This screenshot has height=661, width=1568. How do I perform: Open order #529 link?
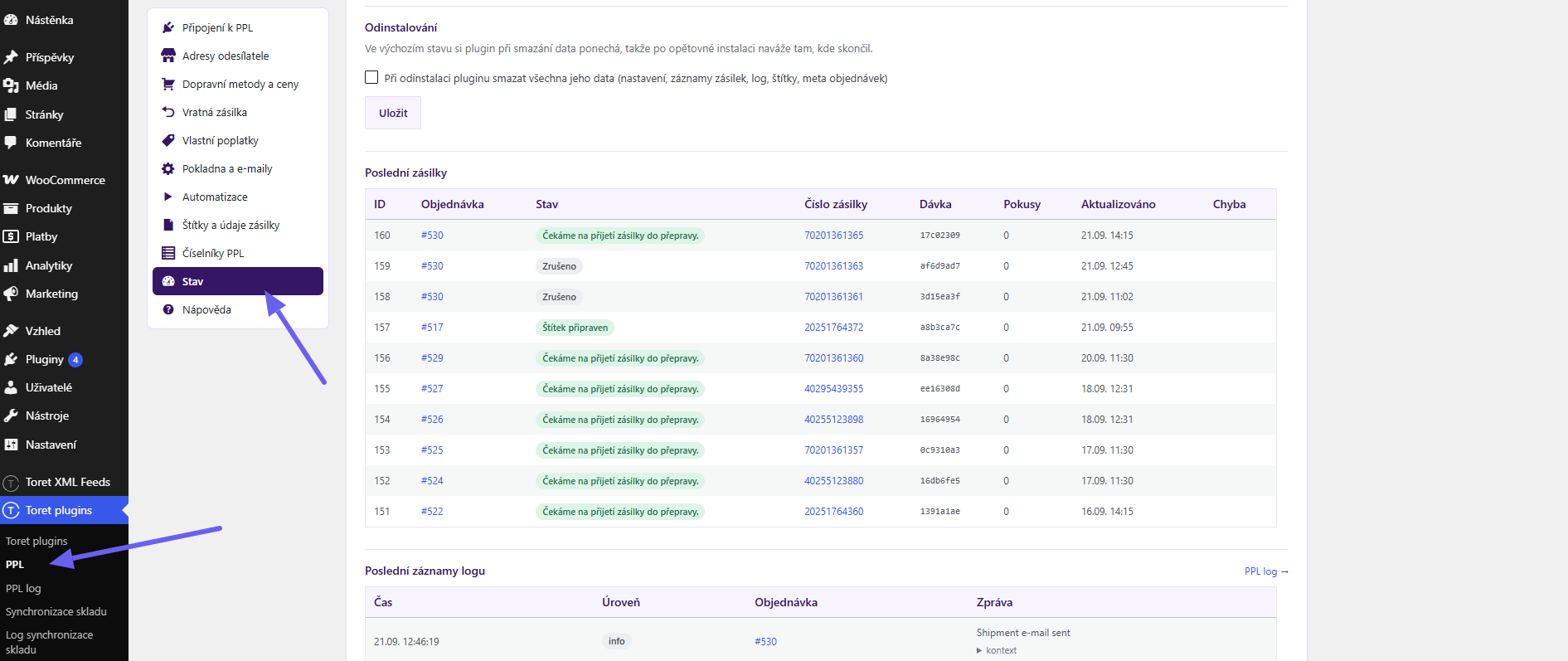[x=432, y=358]
